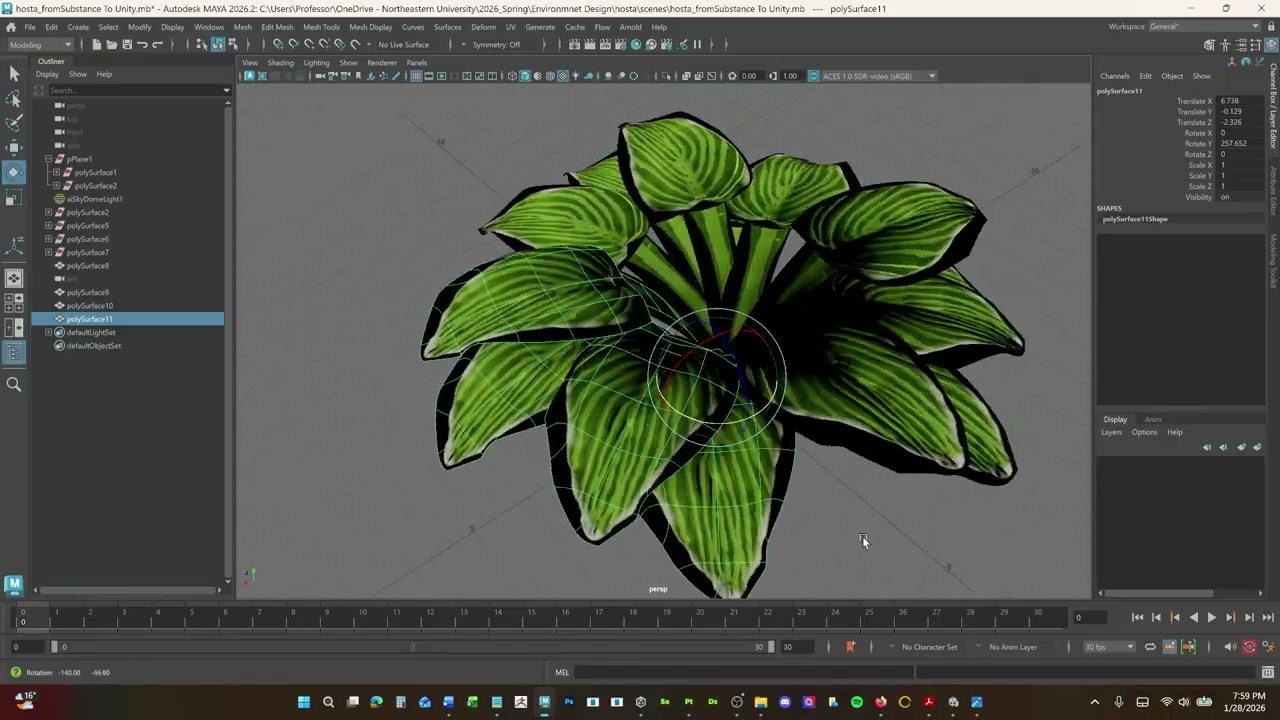Click the Maya home logo icon
This screenshot has height=720, width=1280.
(x=13, y=584)
